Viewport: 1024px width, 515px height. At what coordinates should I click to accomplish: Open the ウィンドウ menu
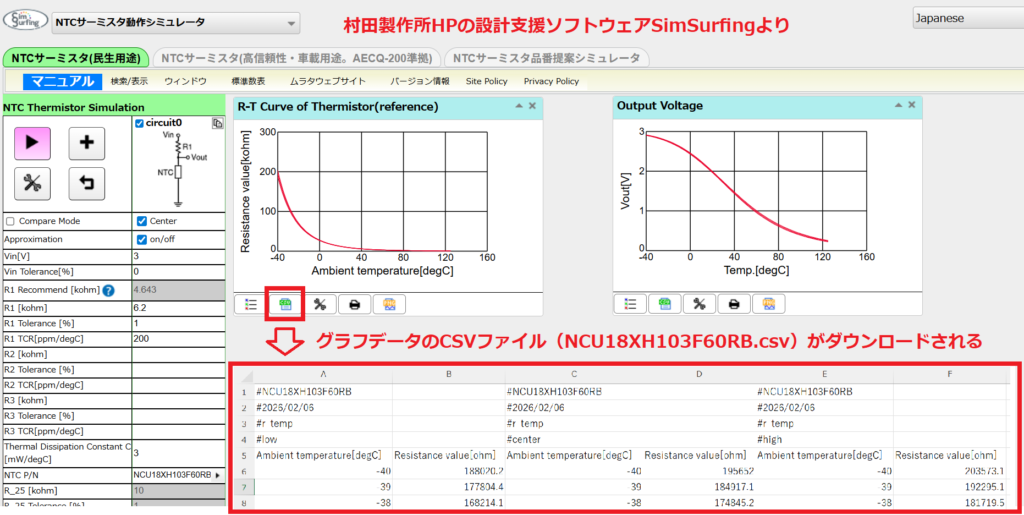[185, 82]
